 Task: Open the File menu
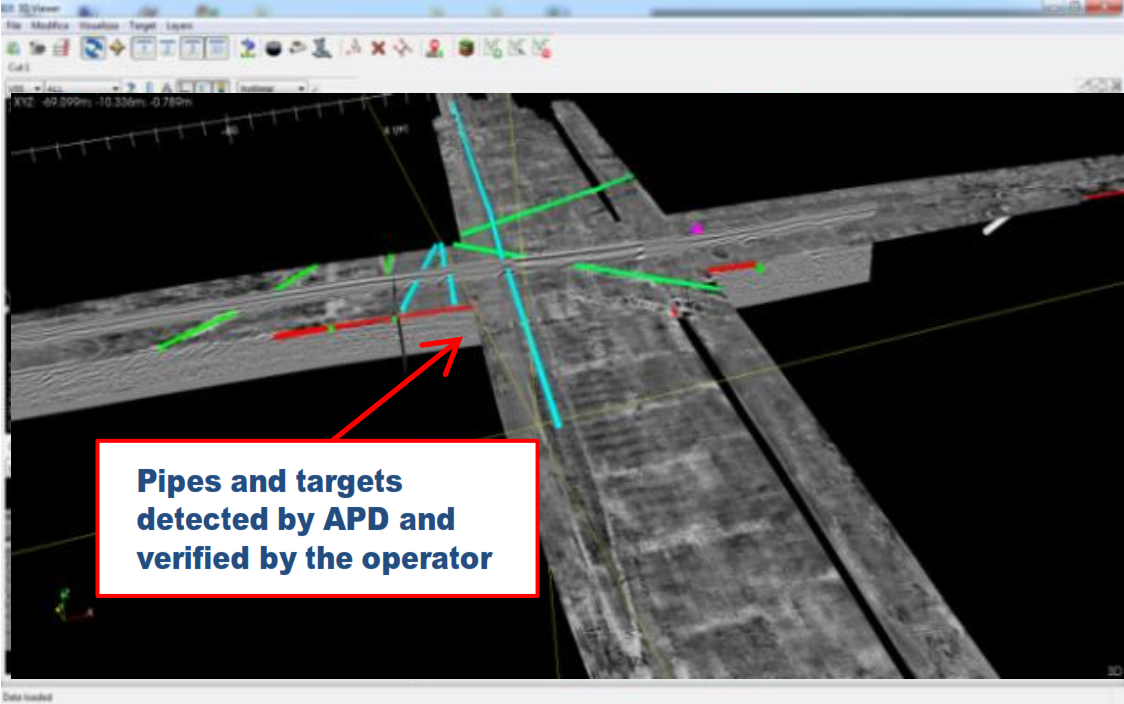pos(13,23)
